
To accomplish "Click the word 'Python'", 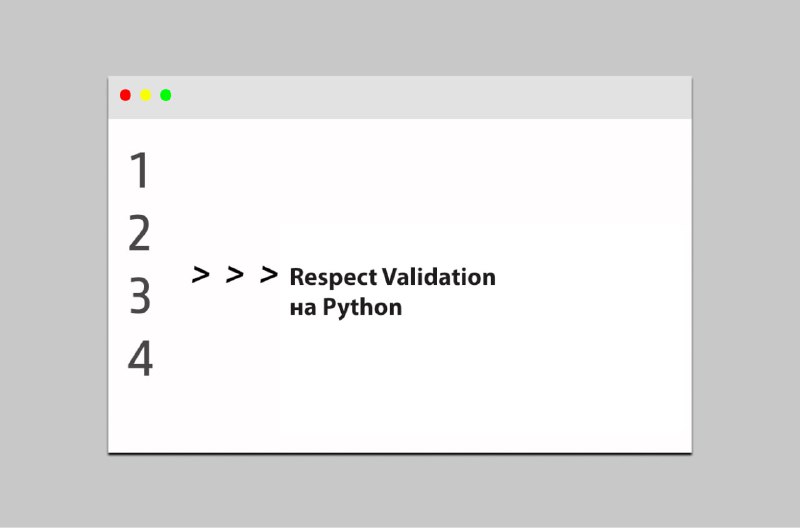I will coord(362,308).
